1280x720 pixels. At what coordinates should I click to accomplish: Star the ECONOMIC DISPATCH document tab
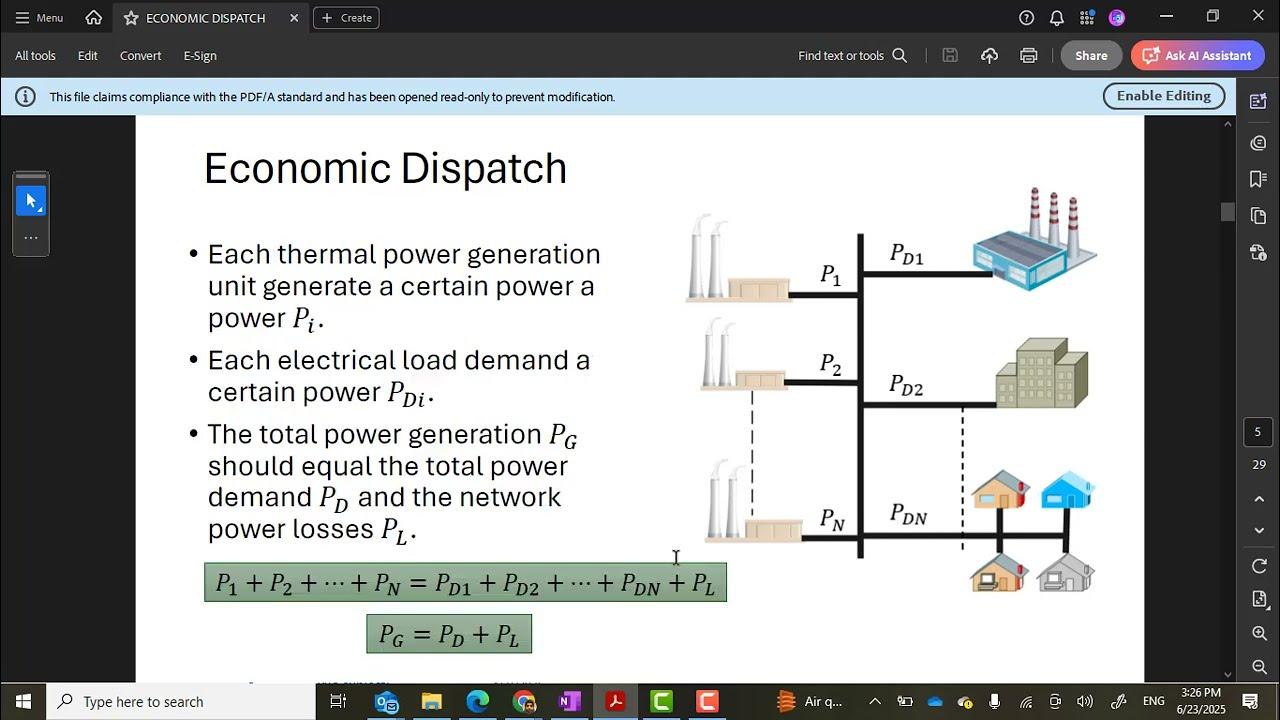pos(131,18)
